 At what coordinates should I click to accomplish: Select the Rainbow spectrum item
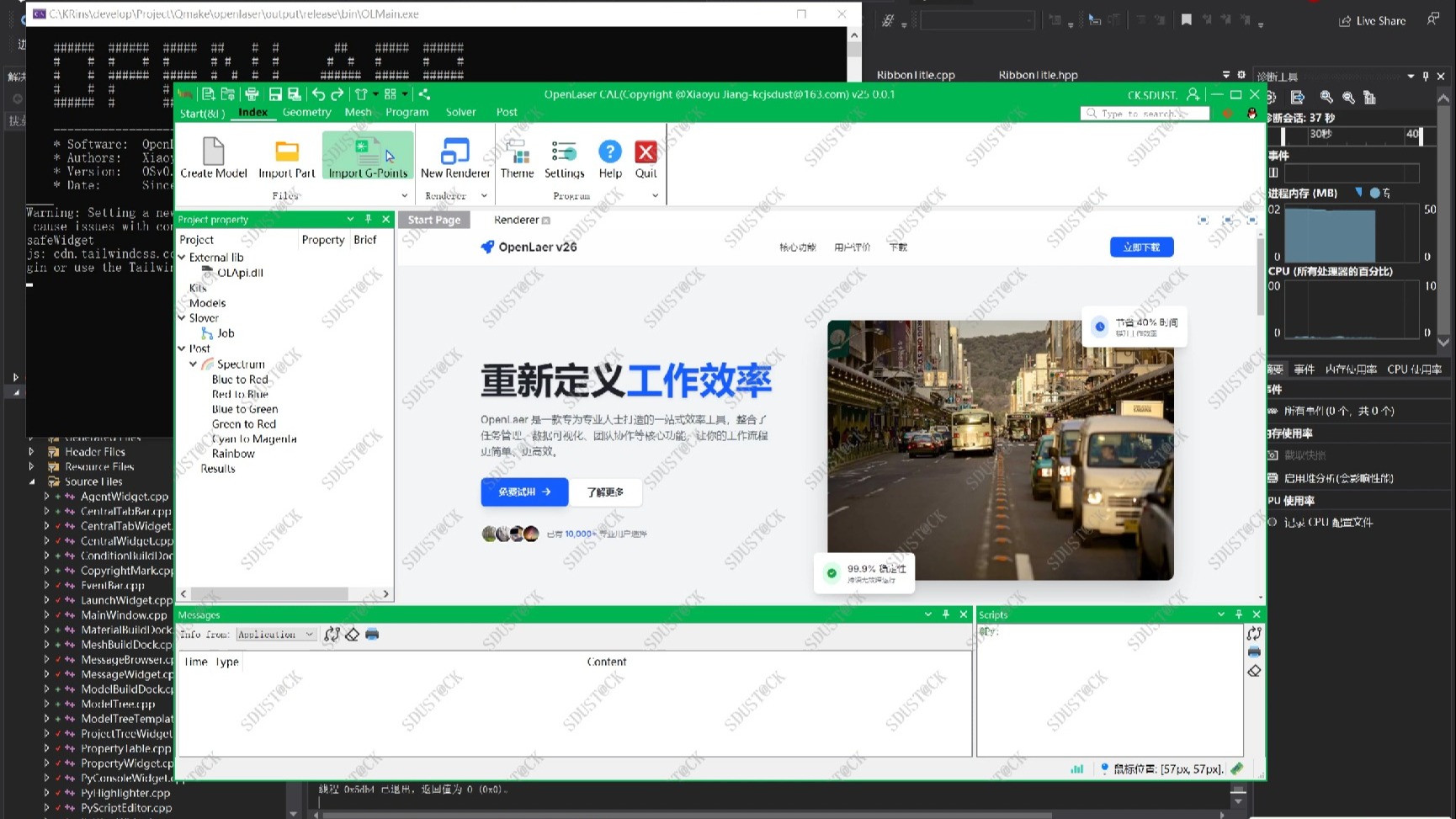[233, 454]
